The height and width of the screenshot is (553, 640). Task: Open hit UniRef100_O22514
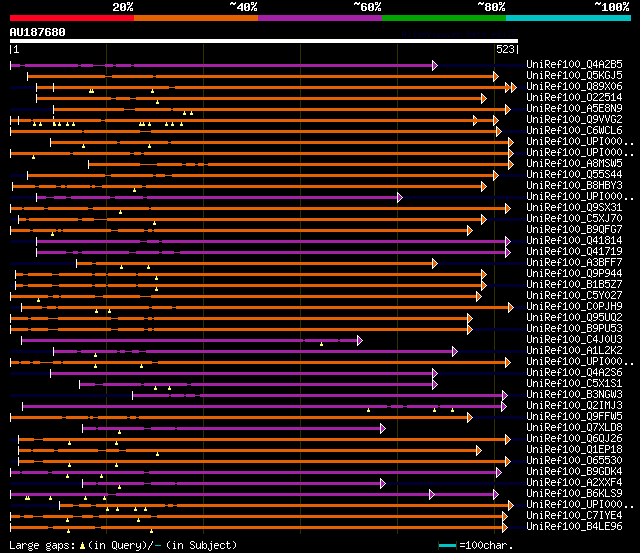tap(574, 97)
